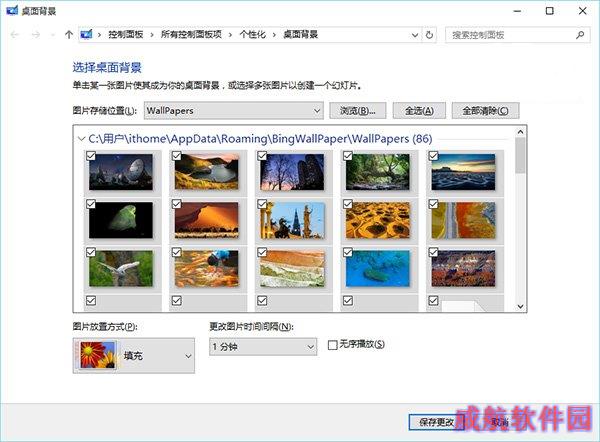
Task: Uncheck the satellite dish wallpaper checkbox
Action: [91, 156]
